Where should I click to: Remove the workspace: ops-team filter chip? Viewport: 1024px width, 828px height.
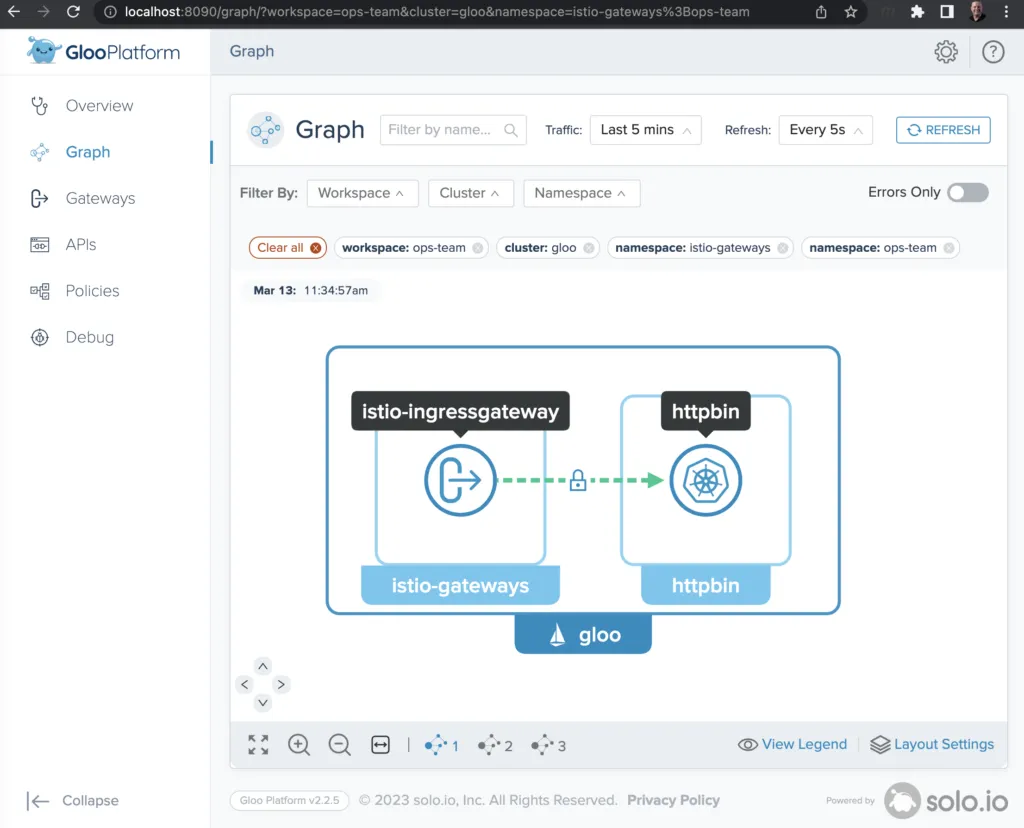(477, 248)
